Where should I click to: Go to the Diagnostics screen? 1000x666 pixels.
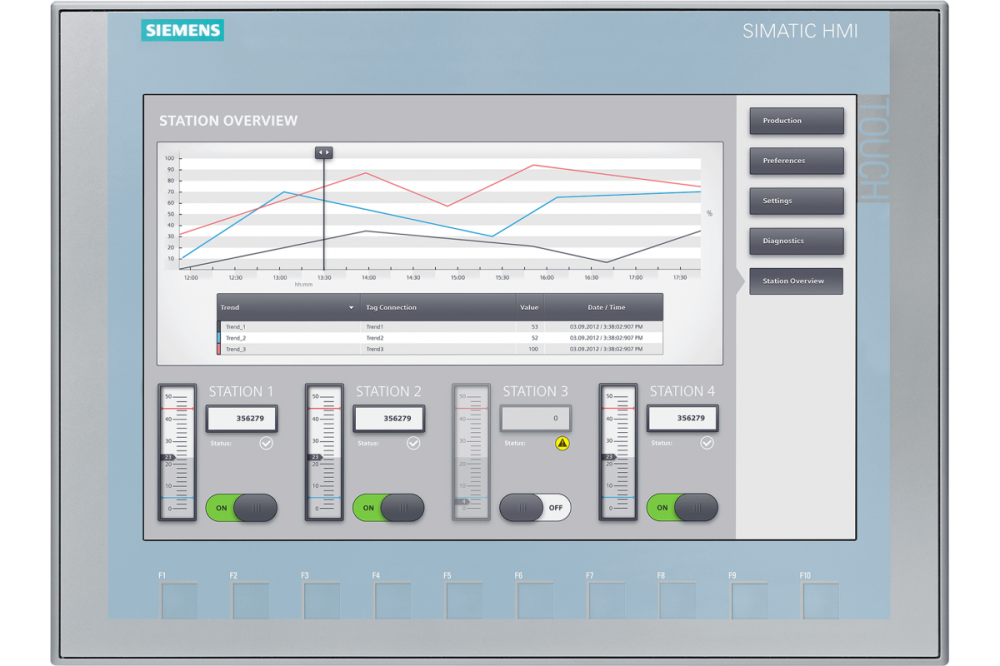[796, 241]
